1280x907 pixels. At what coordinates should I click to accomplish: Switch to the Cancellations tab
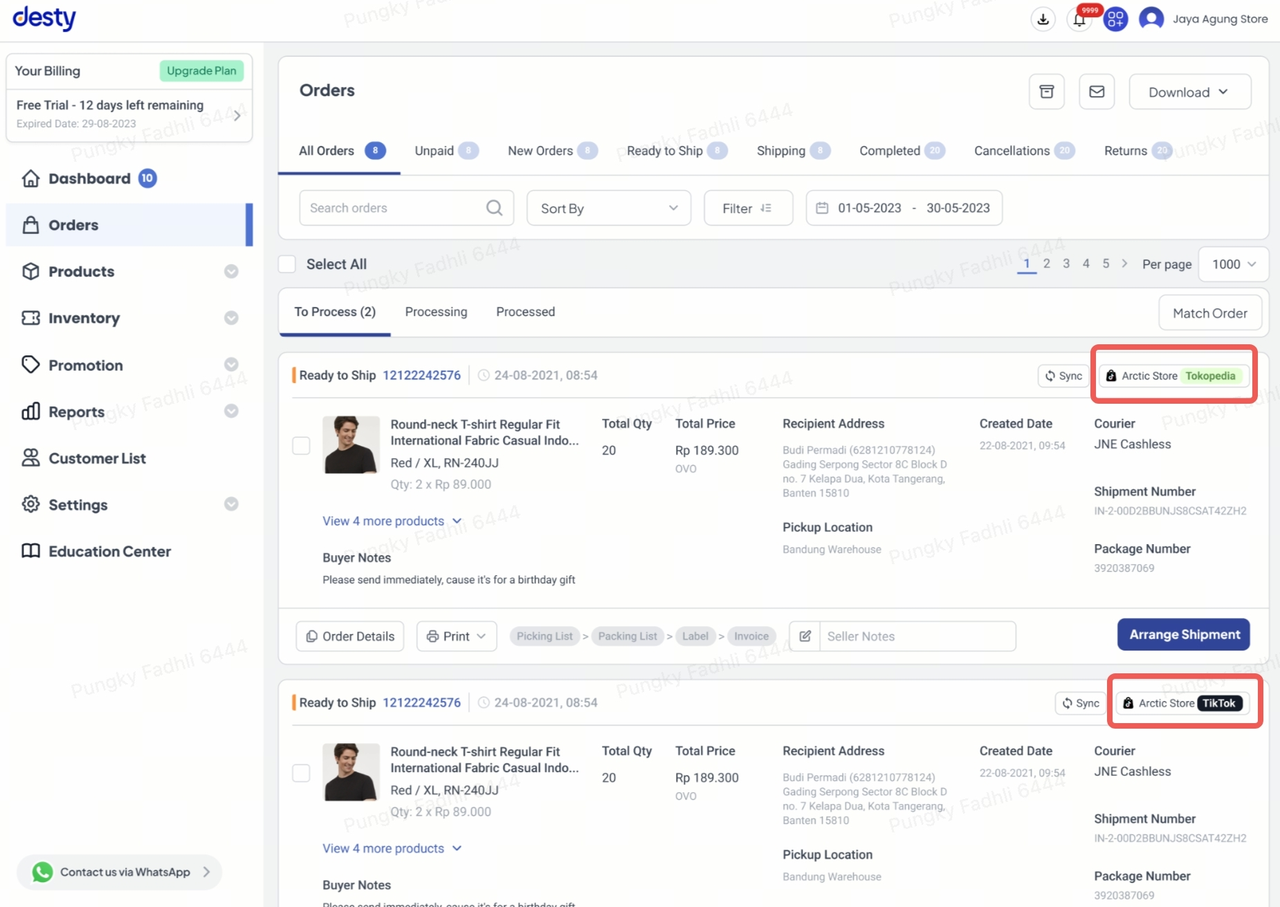tap(1011, 151)
